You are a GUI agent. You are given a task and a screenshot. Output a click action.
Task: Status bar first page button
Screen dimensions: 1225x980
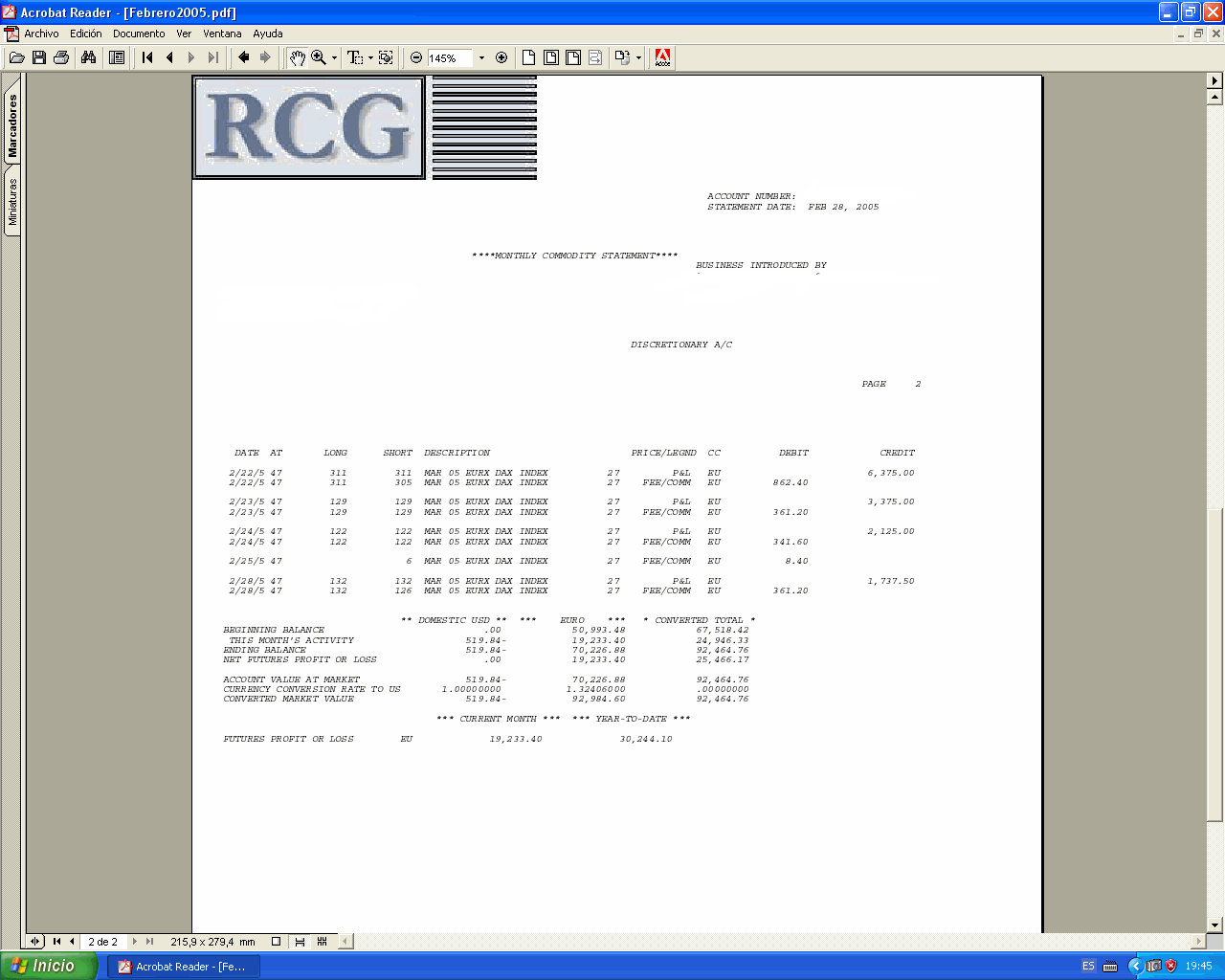(x=56, y=942)
